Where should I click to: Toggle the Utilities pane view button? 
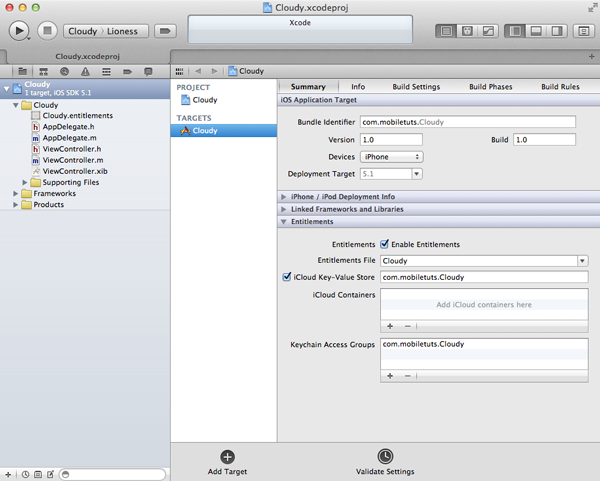[x=557, y=31]
